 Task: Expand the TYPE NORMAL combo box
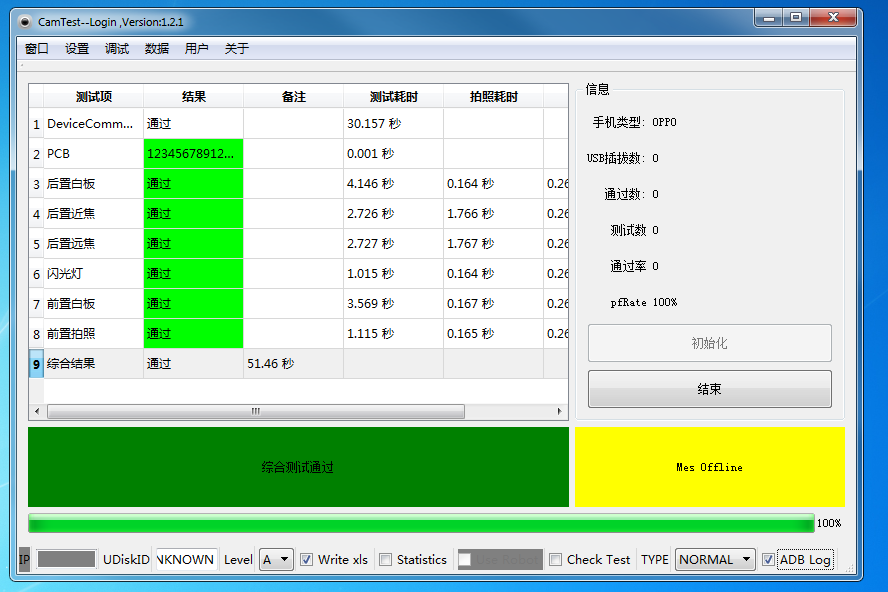[x=715, y=560]
